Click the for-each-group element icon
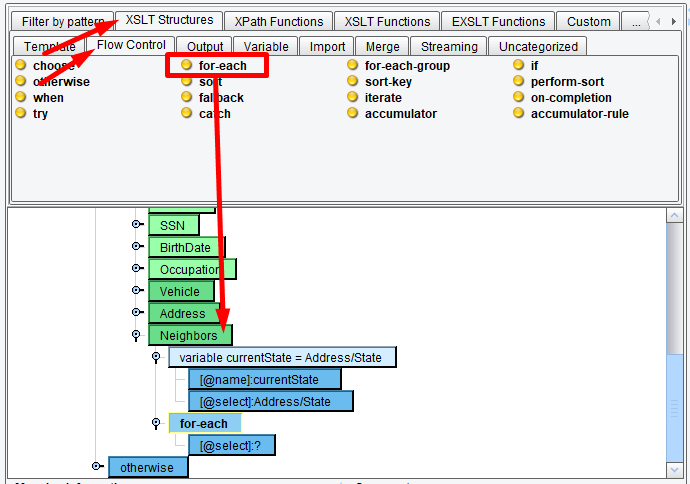This screenshot has height=484, width=690. (353, 66)
